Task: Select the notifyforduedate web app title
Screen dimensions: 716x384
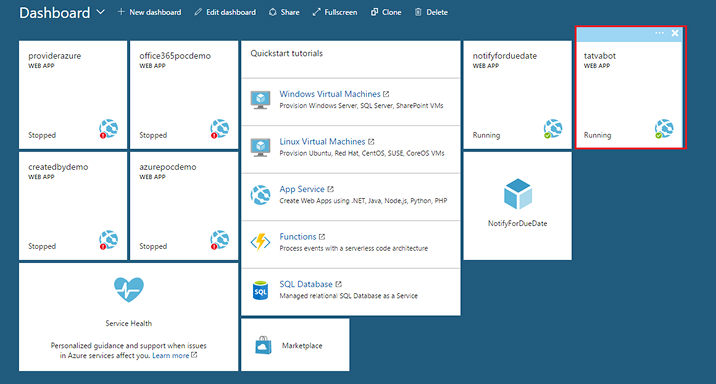Action: pos(505,56)
